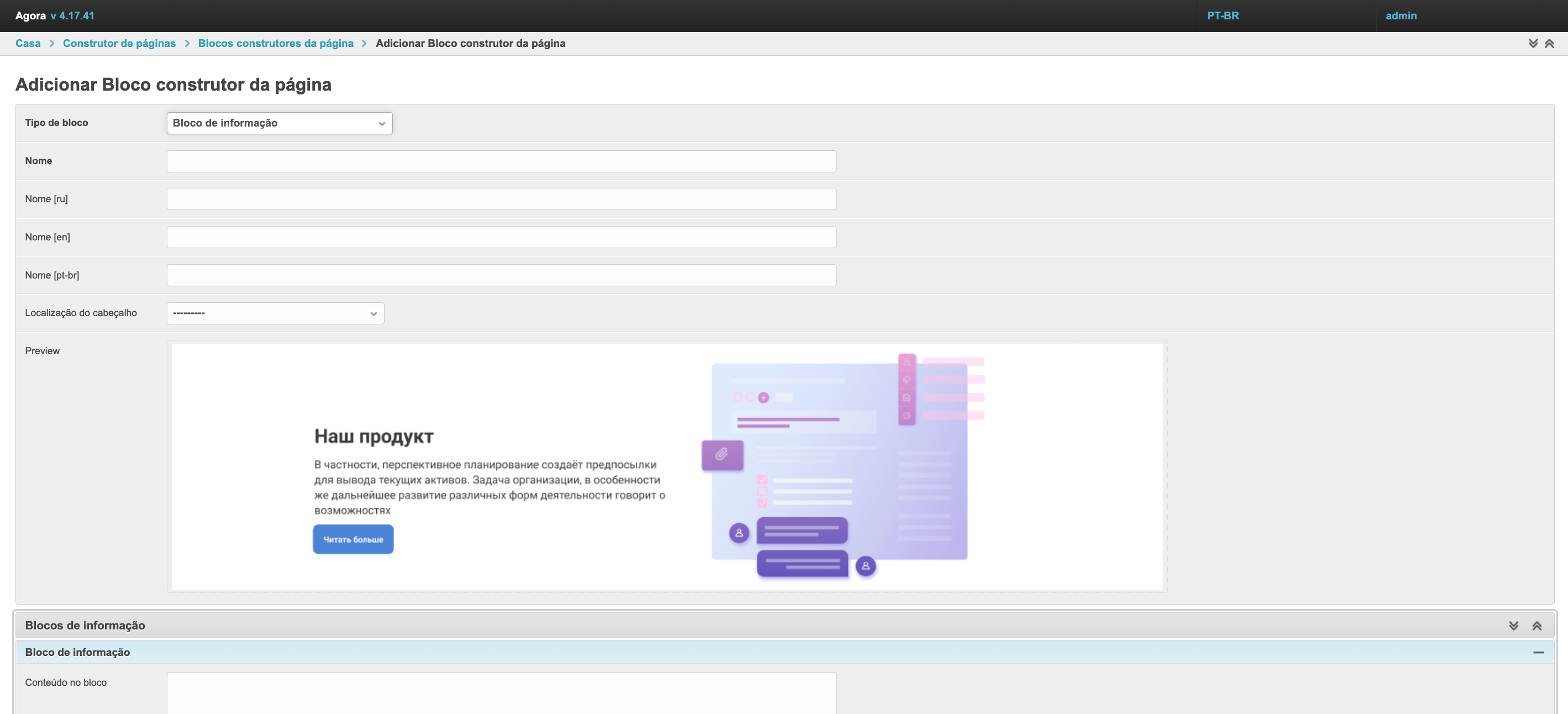Focus the Nome [en] field
This screenshot has width=1568, height=714.
[501, 238]
